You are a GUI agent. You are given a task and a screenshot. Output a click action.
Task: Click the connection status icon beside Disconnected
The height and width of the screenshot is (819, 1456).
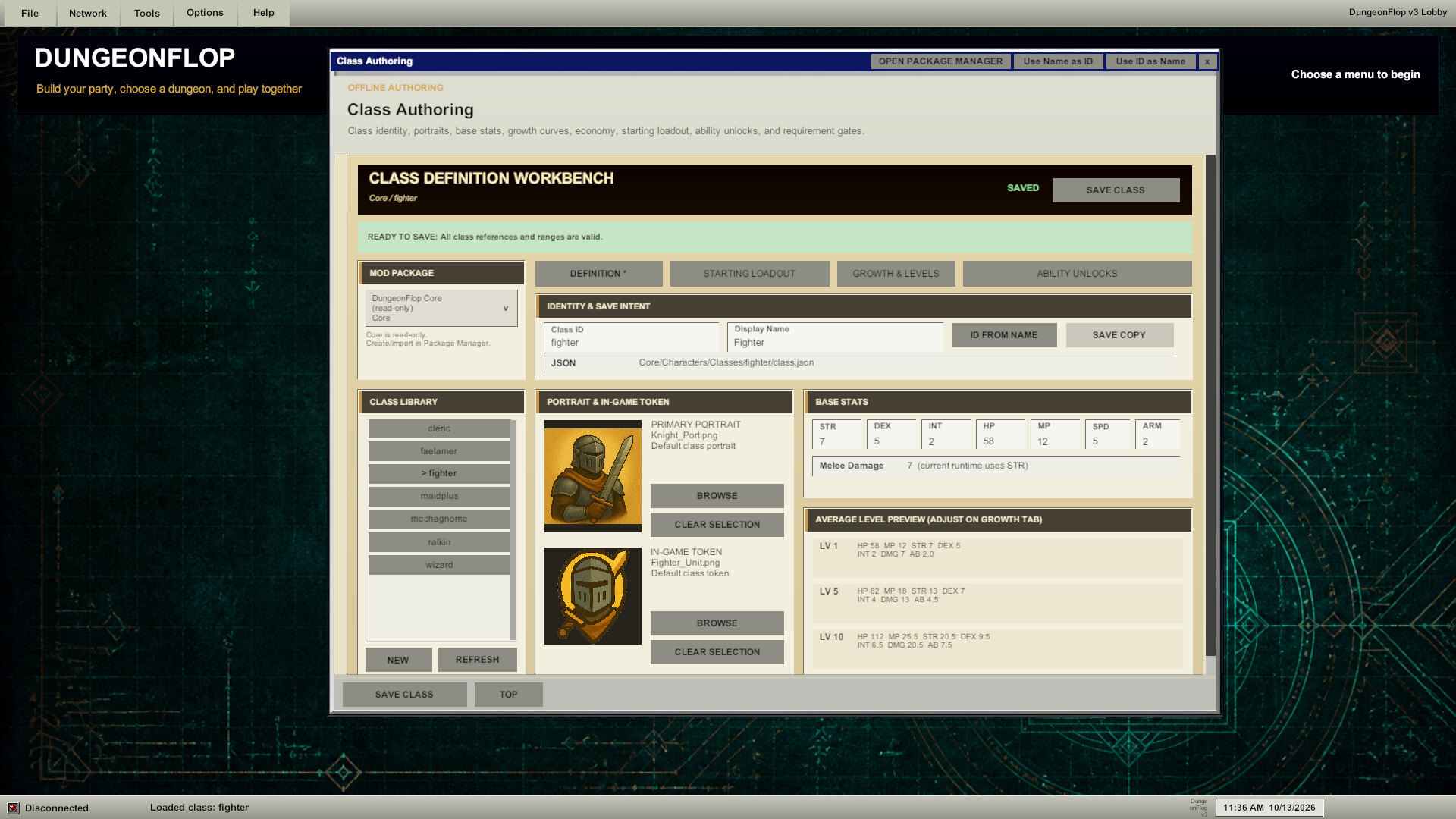pyautogui.click(x=13, y=808)
